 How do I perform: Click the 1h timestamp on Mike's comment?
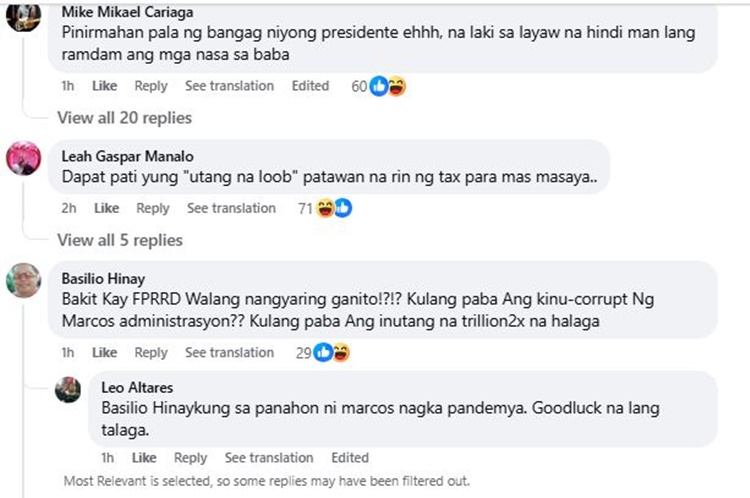tap(67, 86)
